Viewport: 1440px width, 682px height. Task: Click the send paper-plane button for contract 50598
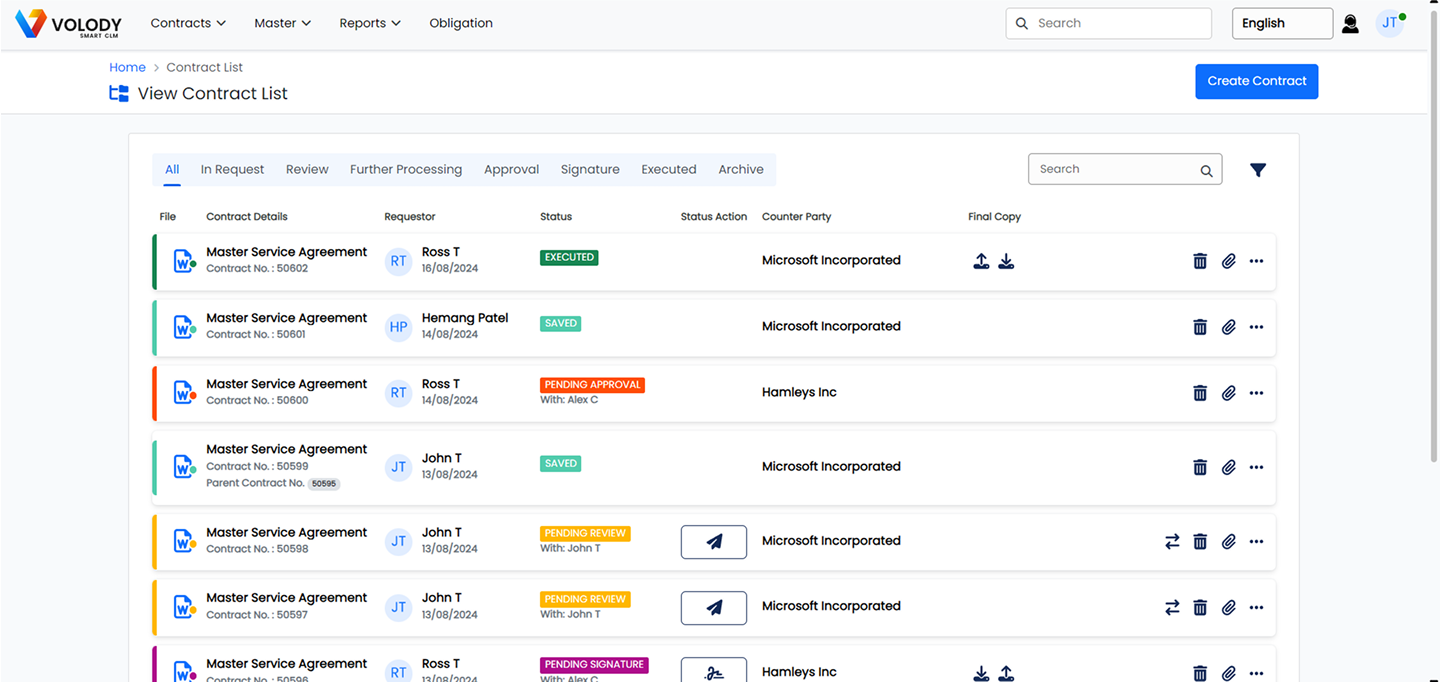point(714,542)
